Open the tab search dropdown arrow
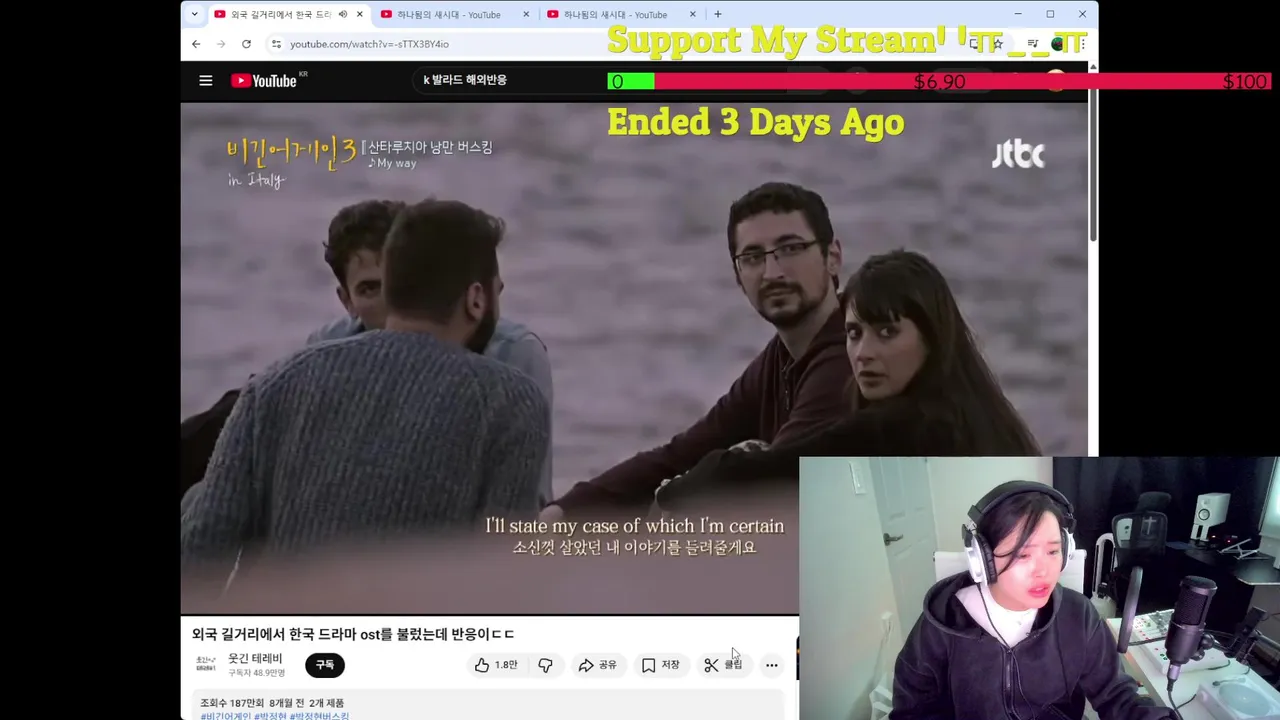Image resolution: width=1280 pixels, height=720 pixels. 194,14
